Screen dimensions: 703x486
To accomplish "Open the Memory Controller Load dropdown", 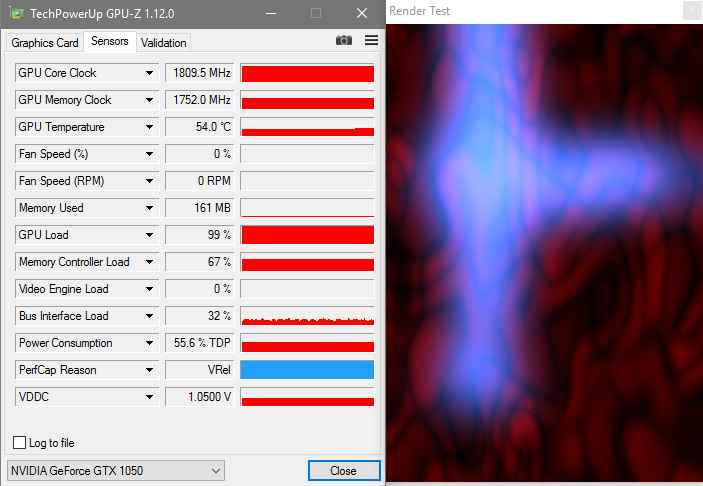I will [x=149, y=262].
